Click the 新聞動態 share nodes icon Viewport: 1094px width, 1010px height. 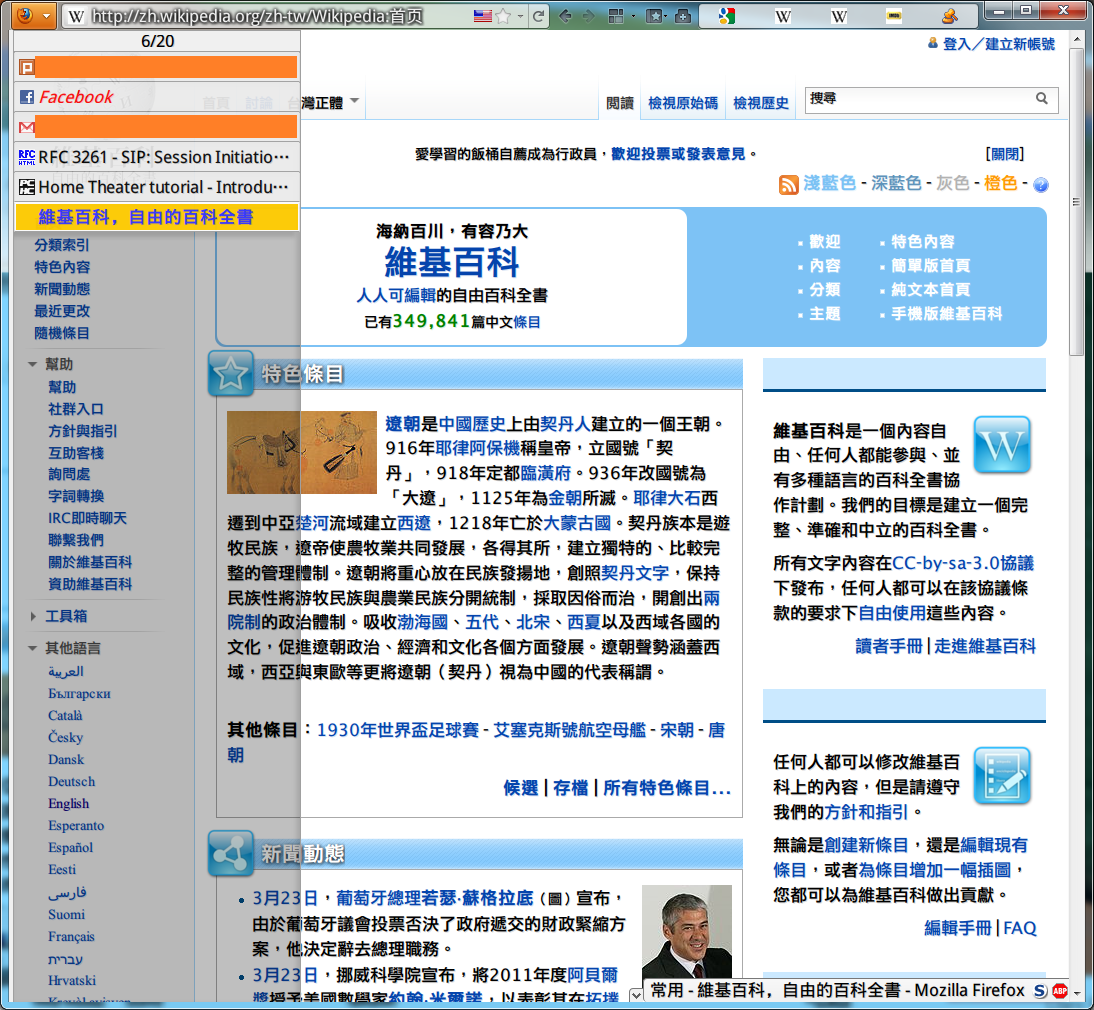pos(231,854)
